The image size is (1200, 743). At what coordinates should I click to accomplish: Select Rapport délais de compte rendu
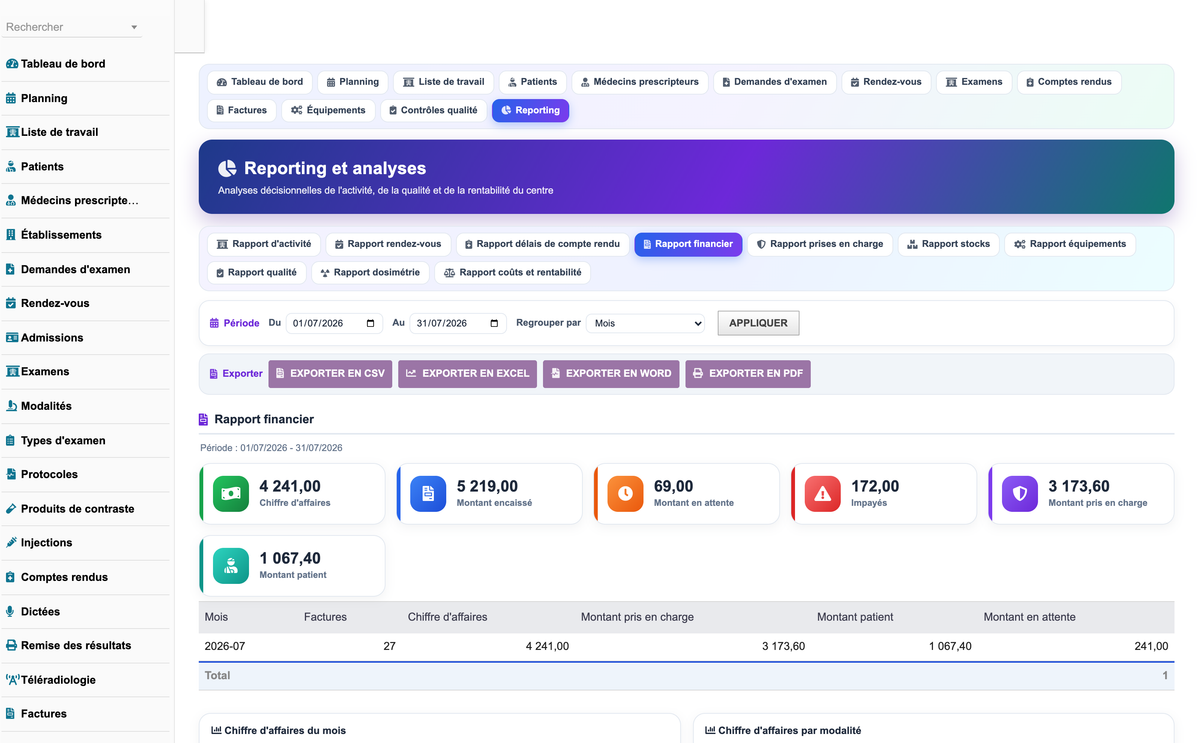(x=542, y=244)
